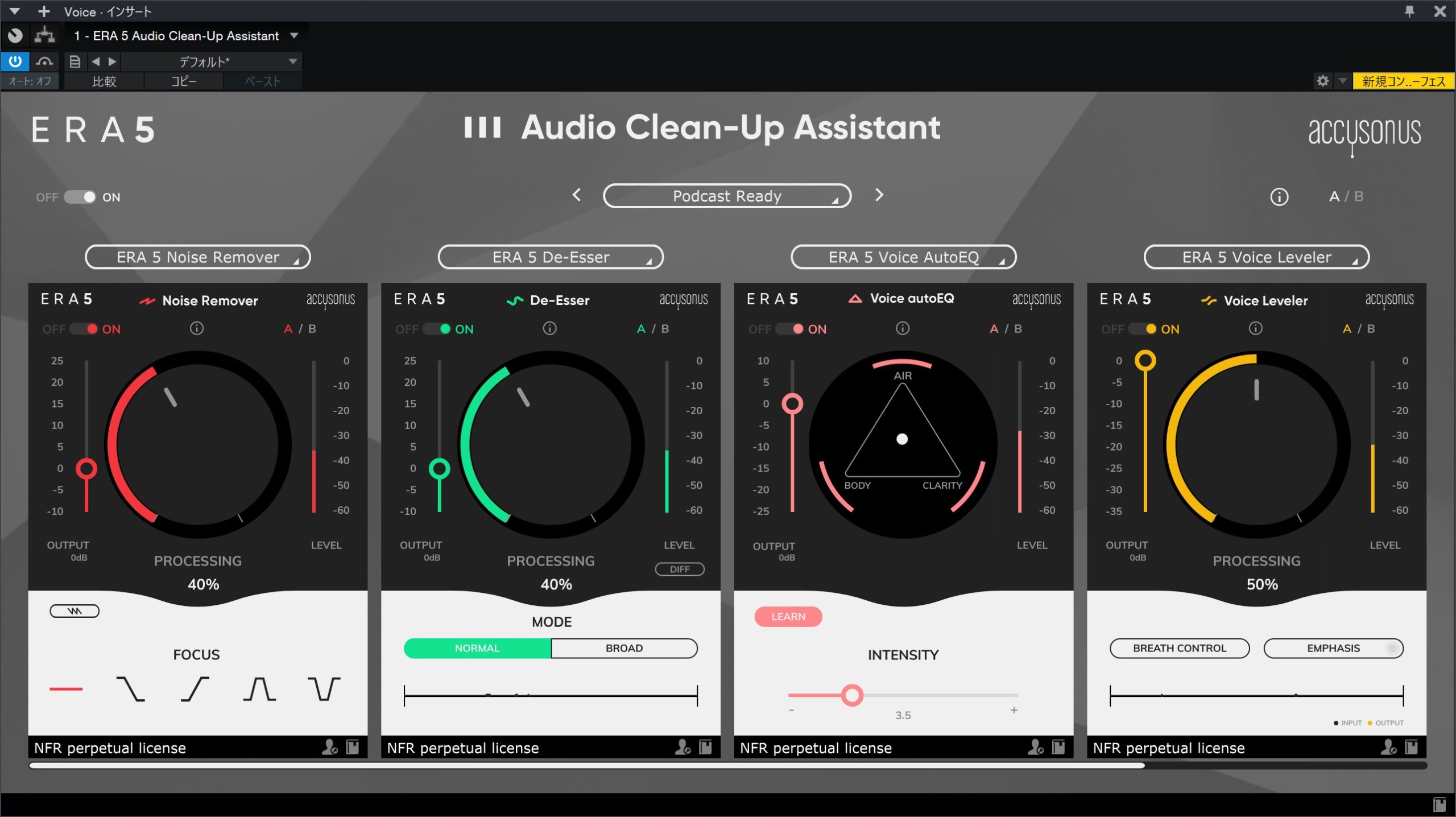Click the plugin bypass power icon
The width and height of the screenshot is (1456, 817).
point(15,61)
